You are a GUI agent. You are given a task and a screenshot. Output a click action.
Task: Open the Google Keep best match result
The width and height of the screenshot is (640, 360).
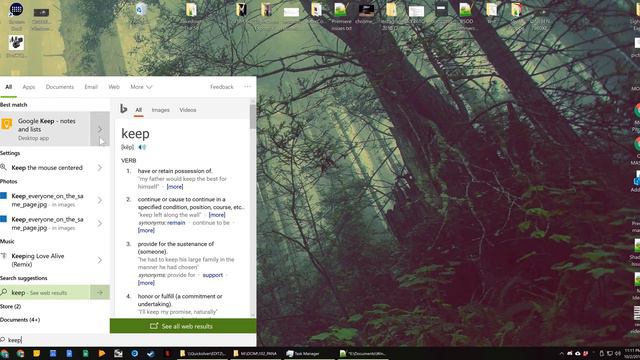(x=45, y=129)
